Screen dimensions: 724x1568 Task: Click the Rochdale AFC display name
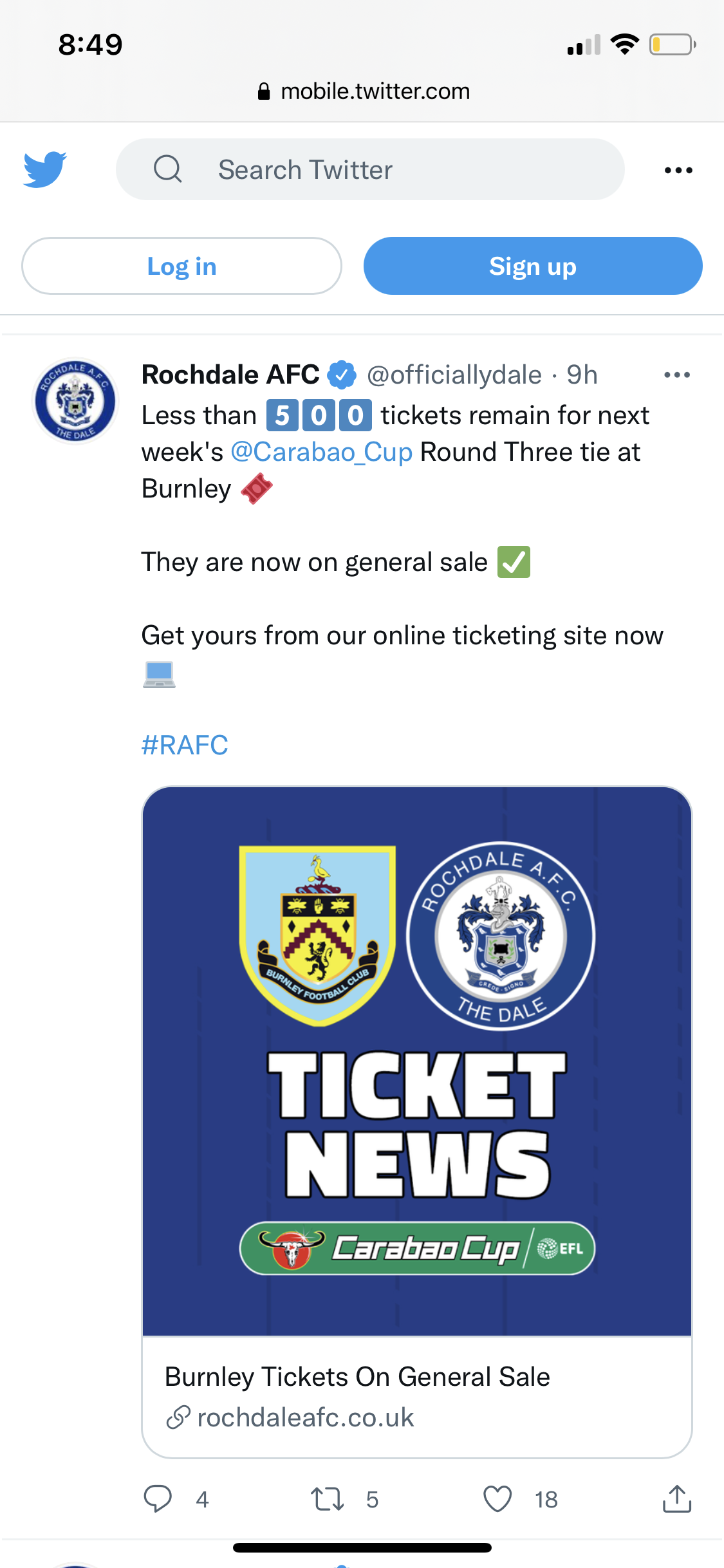pyautogui.click(x=230, y=375)
